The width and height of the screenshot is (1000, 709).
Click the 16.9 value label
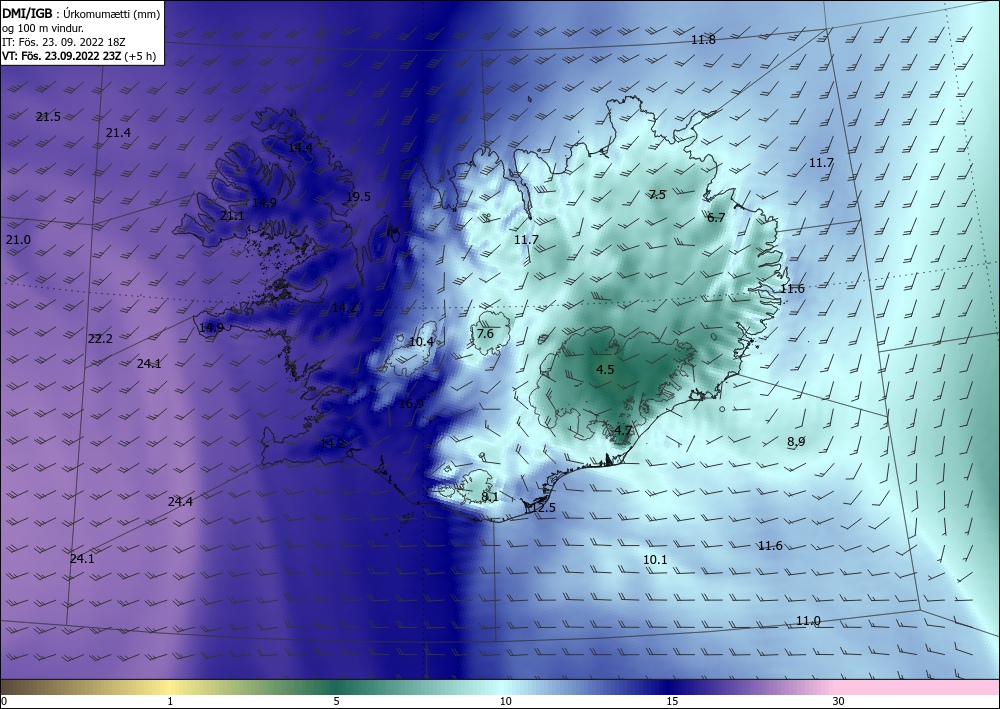[x=411, y=404]
